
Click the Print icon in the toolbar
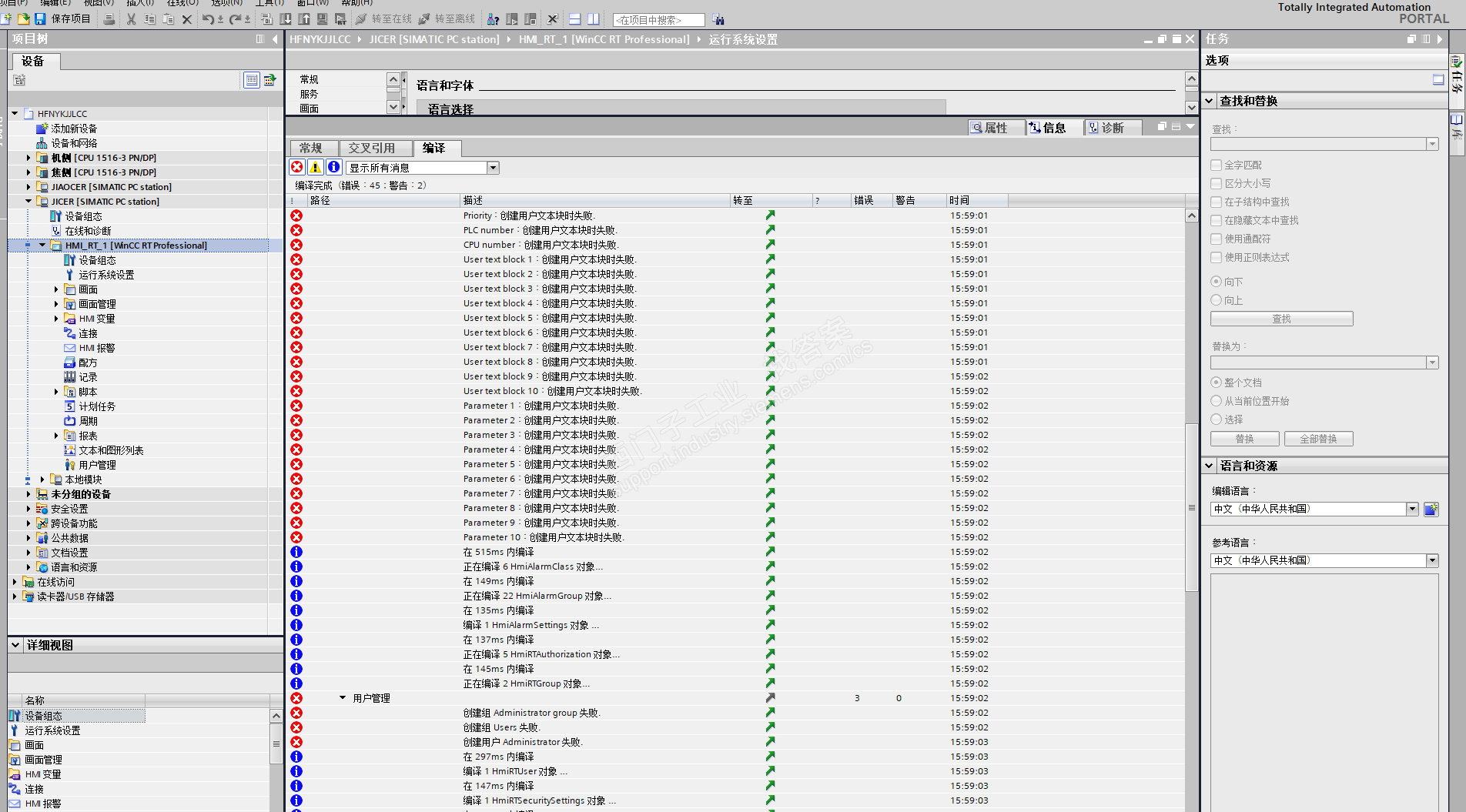coord(109,19)
